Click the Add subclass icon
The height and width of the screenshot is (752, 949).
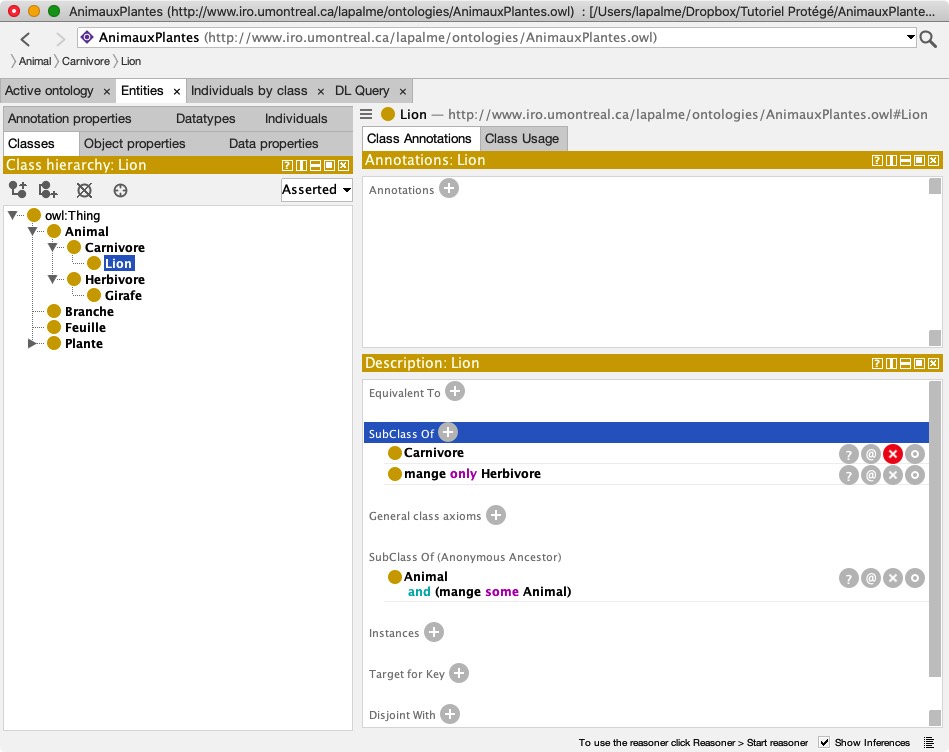17,190
